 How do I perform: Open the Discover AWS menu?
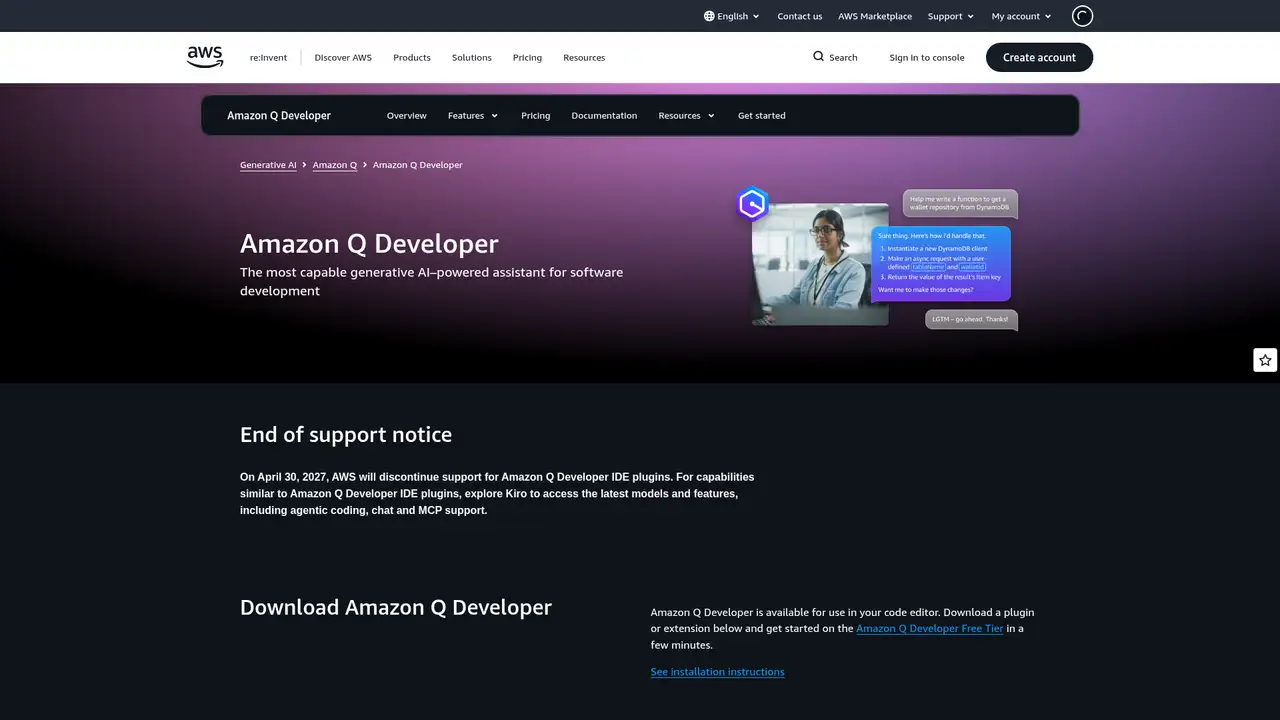click(x=343, y=58)
